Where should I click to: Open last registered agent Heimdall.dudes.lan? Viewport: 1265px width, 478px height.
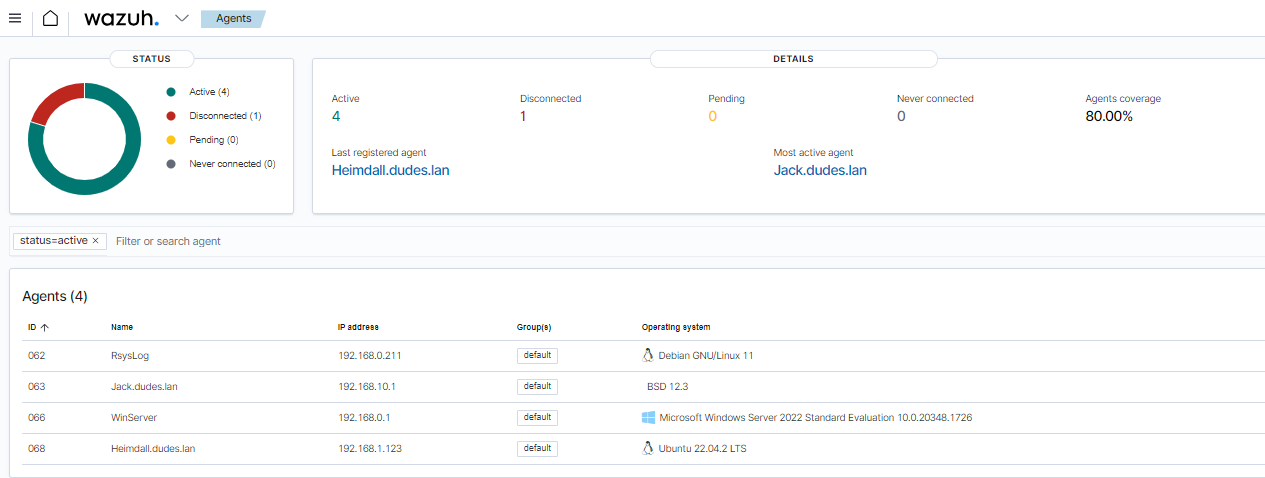pos(390,170)
